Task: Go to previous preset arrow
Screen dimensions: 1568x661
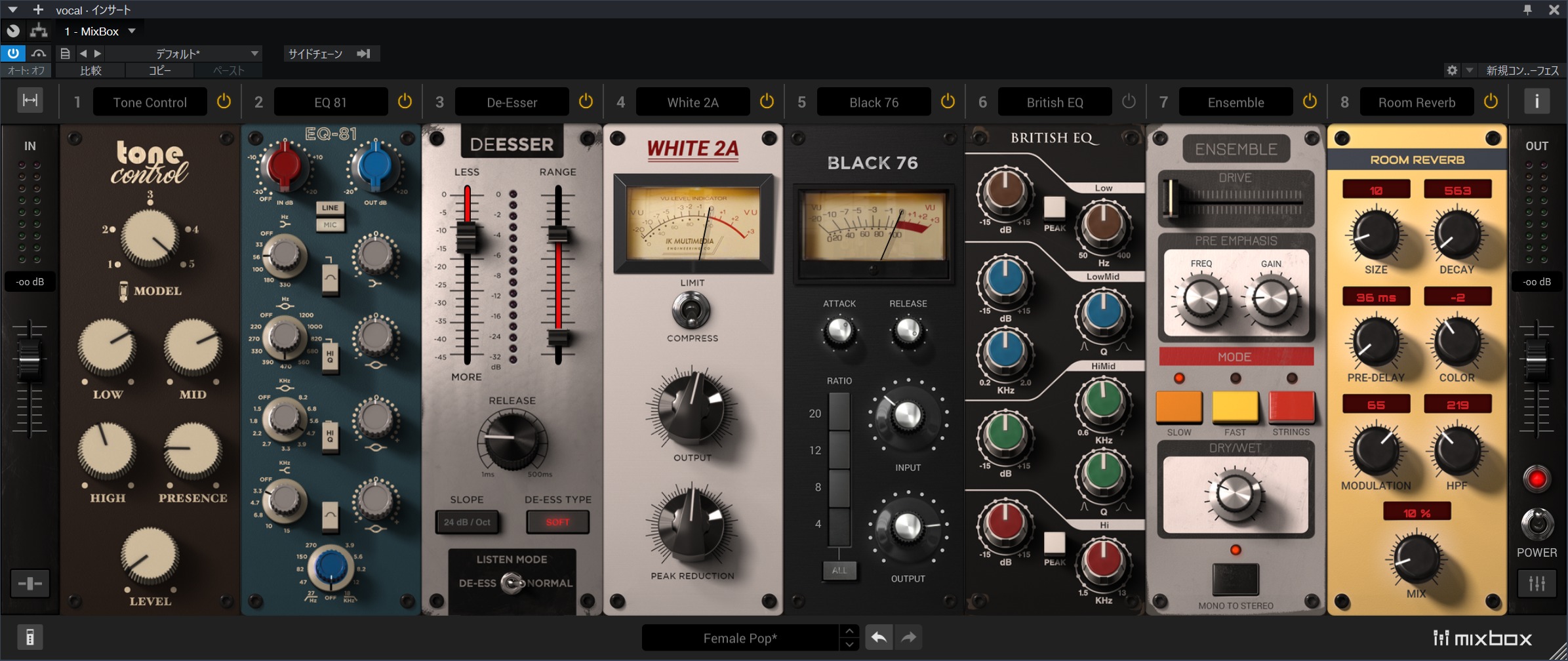Action: (x=83, y=54)
